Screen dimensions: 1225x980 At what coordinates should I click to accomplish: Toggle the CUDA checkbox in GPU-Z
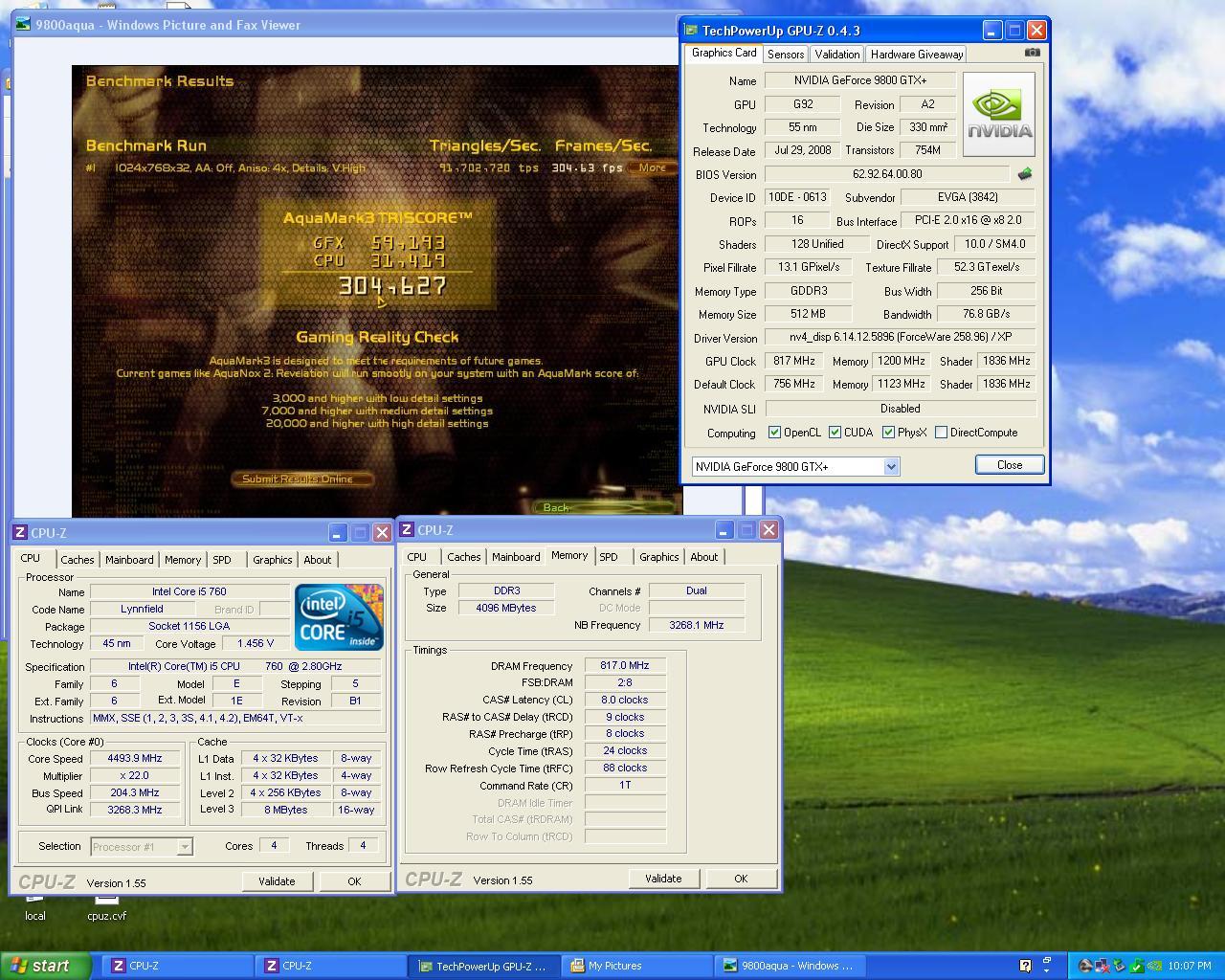click(x=835, y=433)
